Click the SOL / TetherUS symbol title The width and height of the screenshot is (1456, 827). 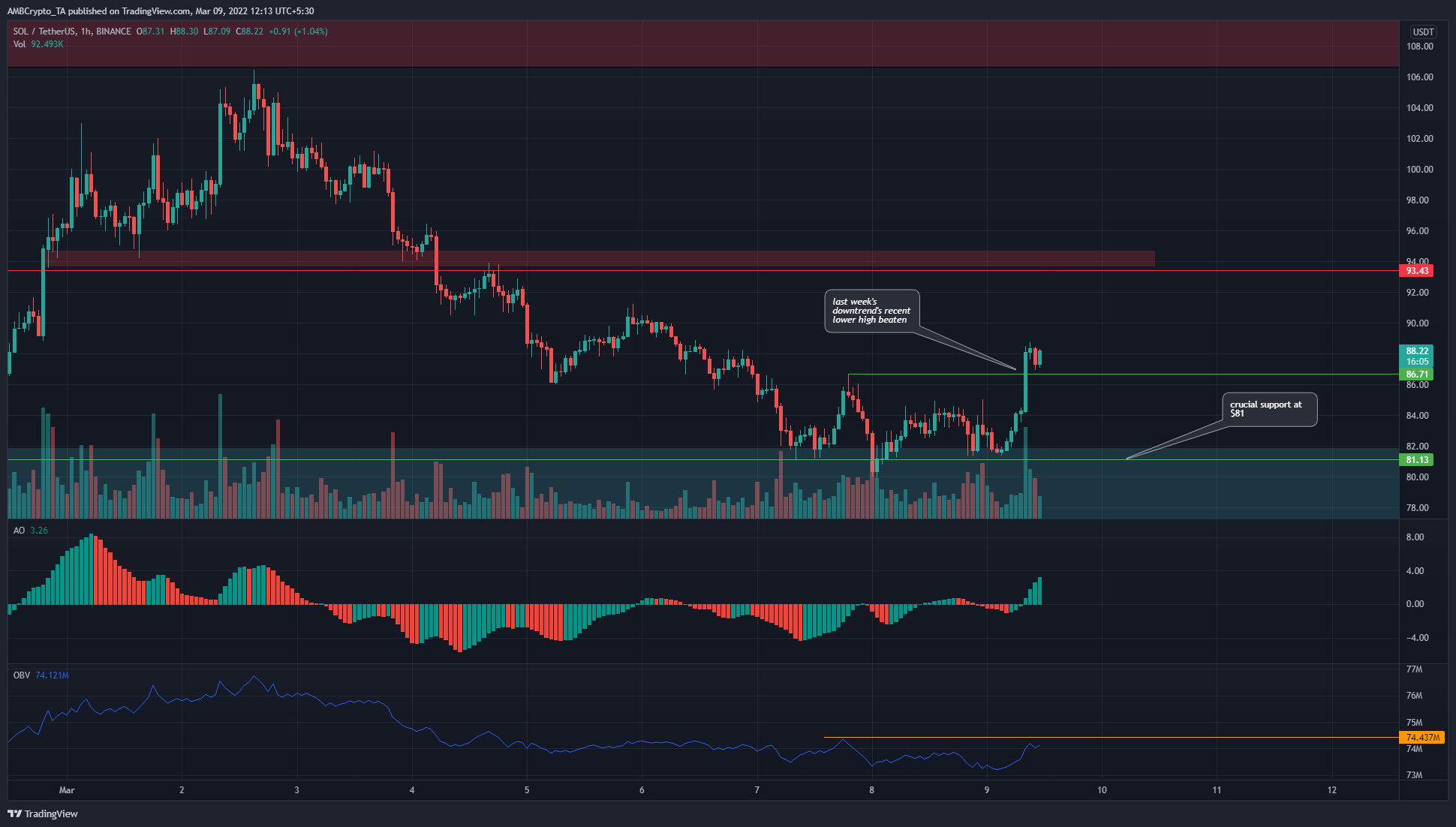tap(44, 32)
